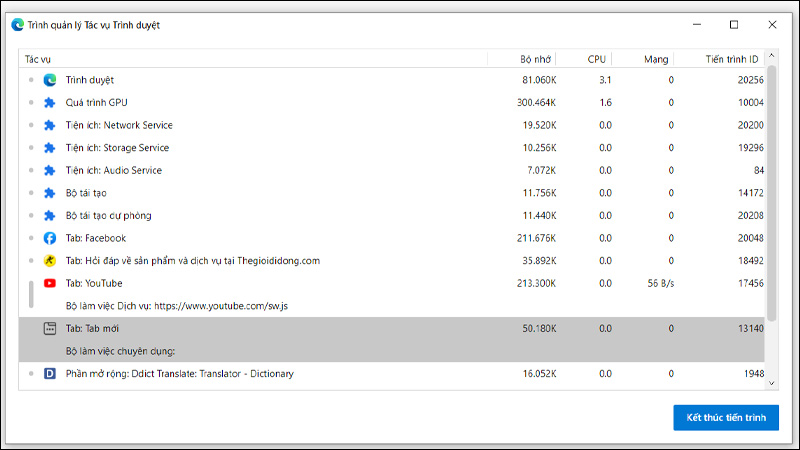Select the Tiện ích: Storage Service row

point(392,148)
